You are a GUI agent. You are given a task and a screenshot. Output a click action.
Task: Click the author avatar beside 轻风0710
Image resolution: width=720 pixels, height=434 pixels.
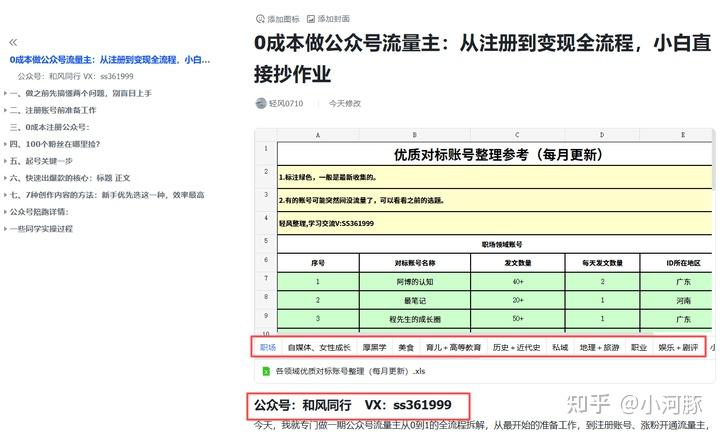(x=261, y=103)
